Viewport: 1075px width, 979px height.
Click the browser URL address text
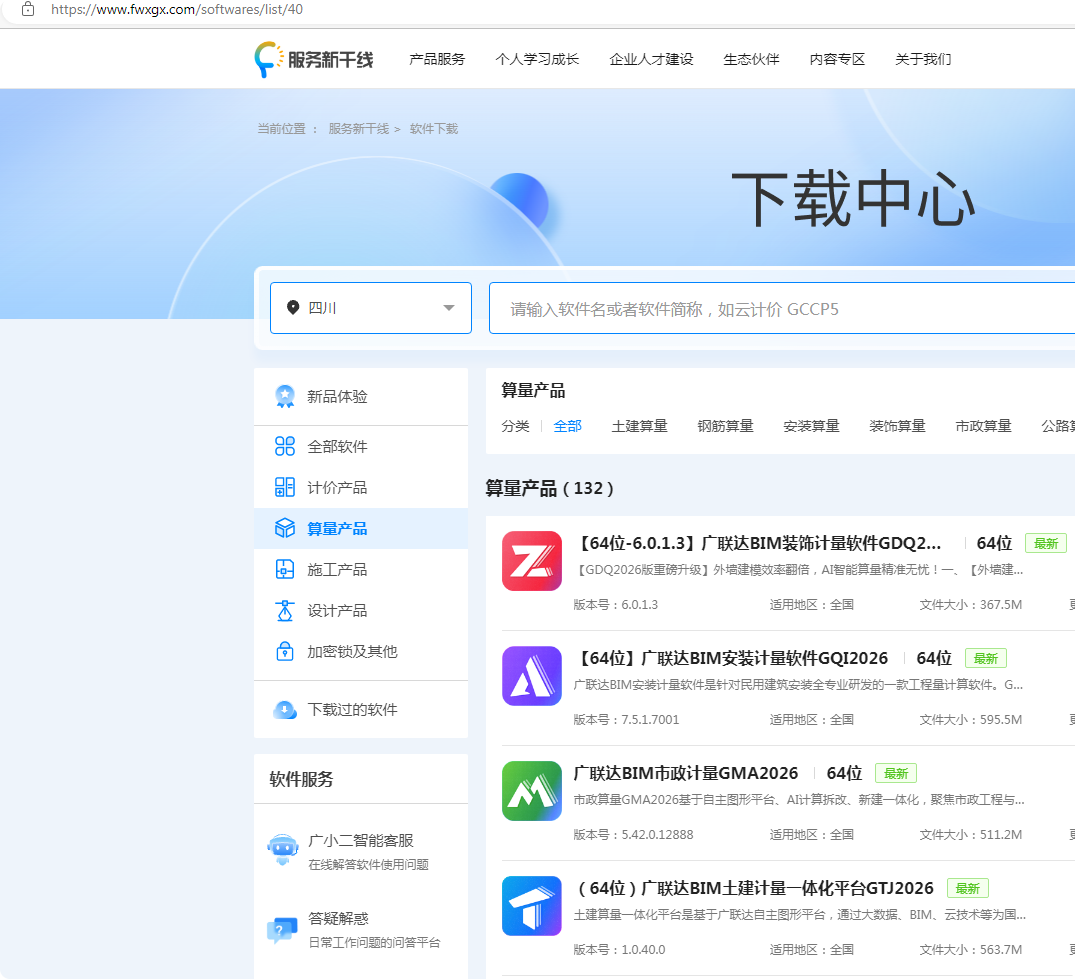click(x=177, y=10)
